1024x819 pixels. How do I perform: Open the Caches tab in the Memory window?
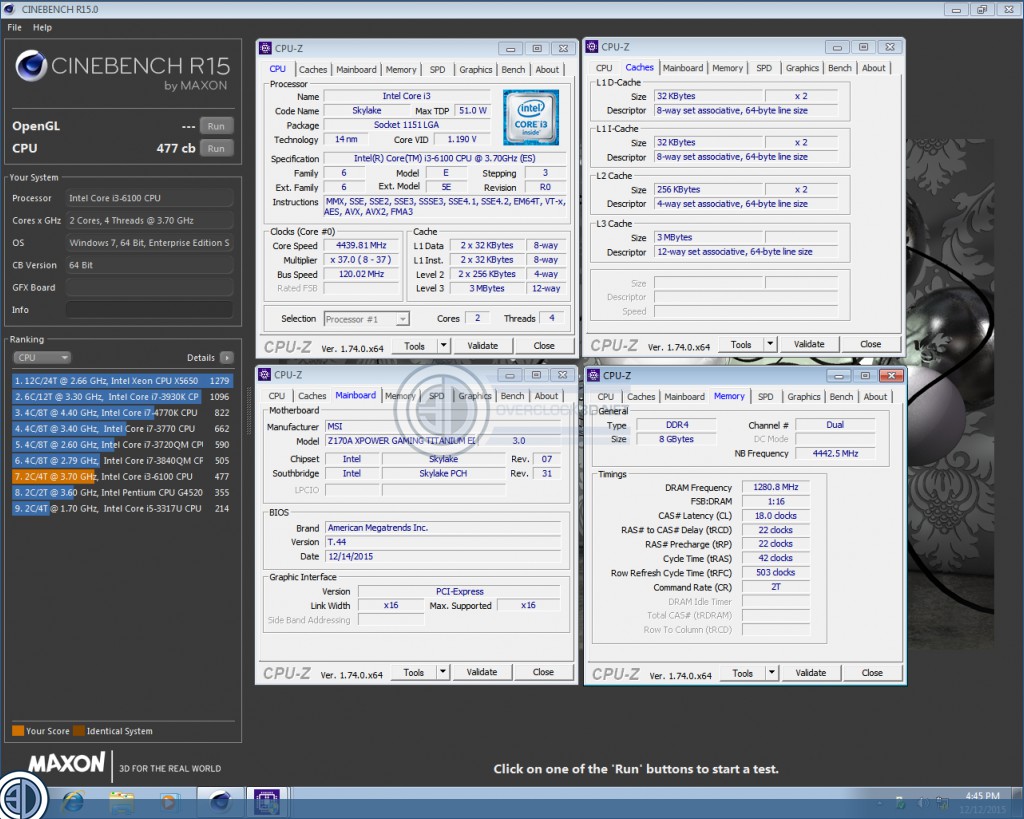coord(641,396)
